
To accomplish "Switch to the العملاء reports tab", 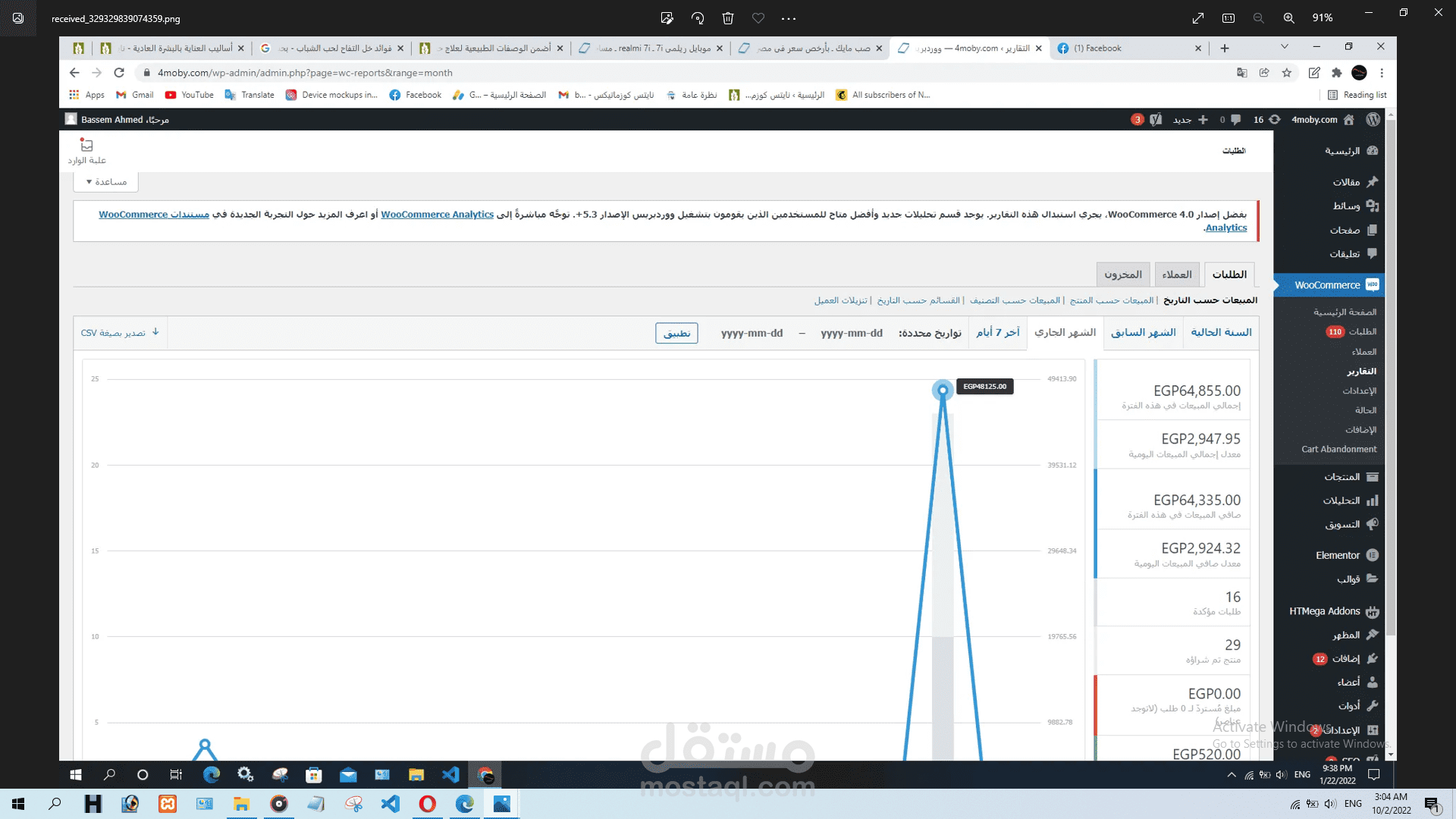I will coord(1177,275).
